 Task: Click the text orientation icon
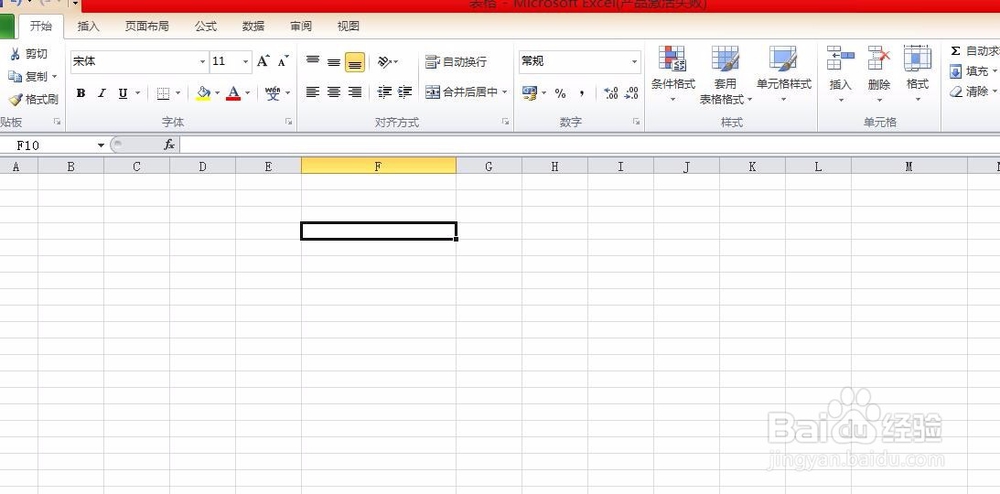(x=385, y=61)
